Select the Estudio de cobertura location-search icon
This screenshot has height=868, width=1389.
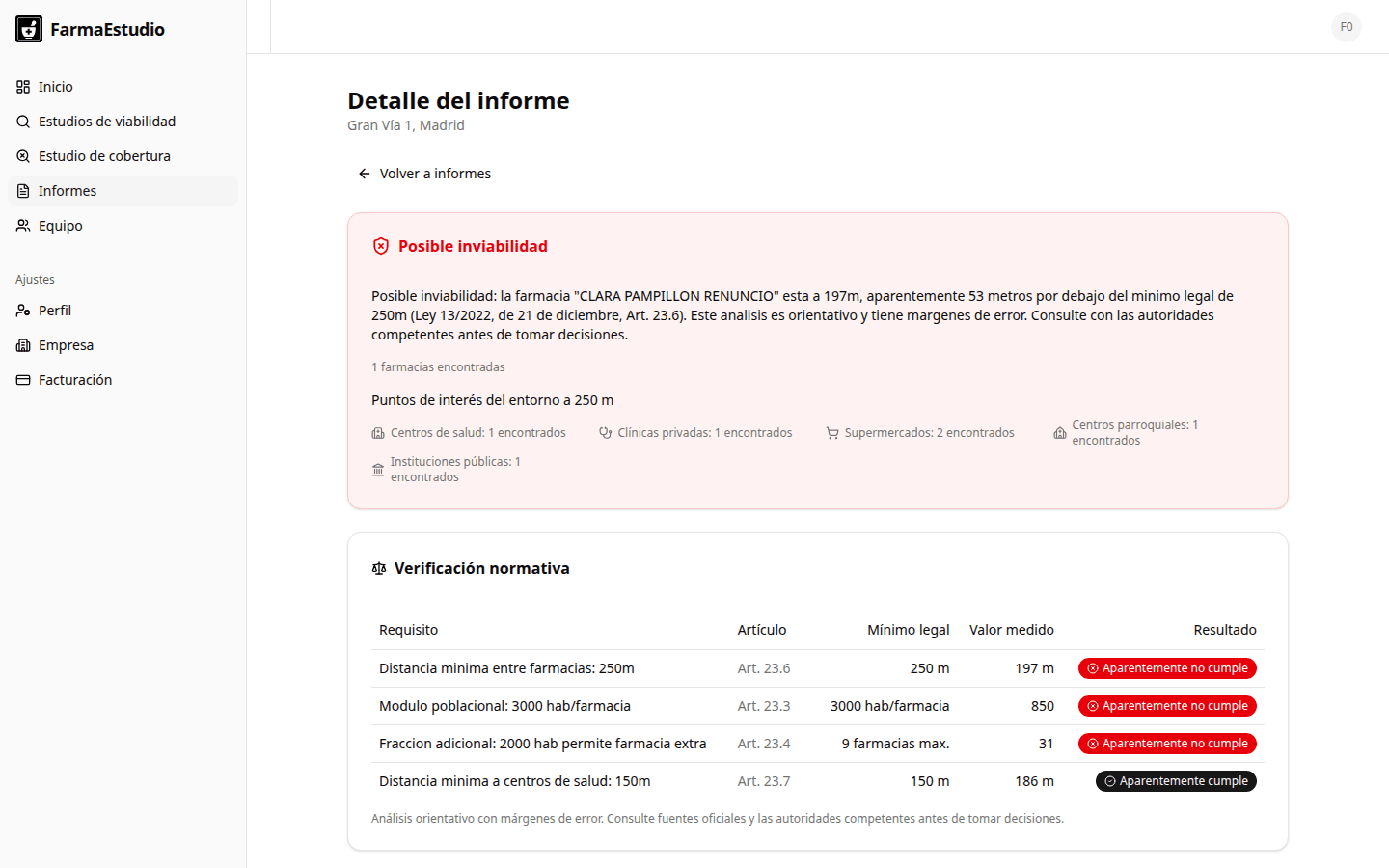point(21,155)
